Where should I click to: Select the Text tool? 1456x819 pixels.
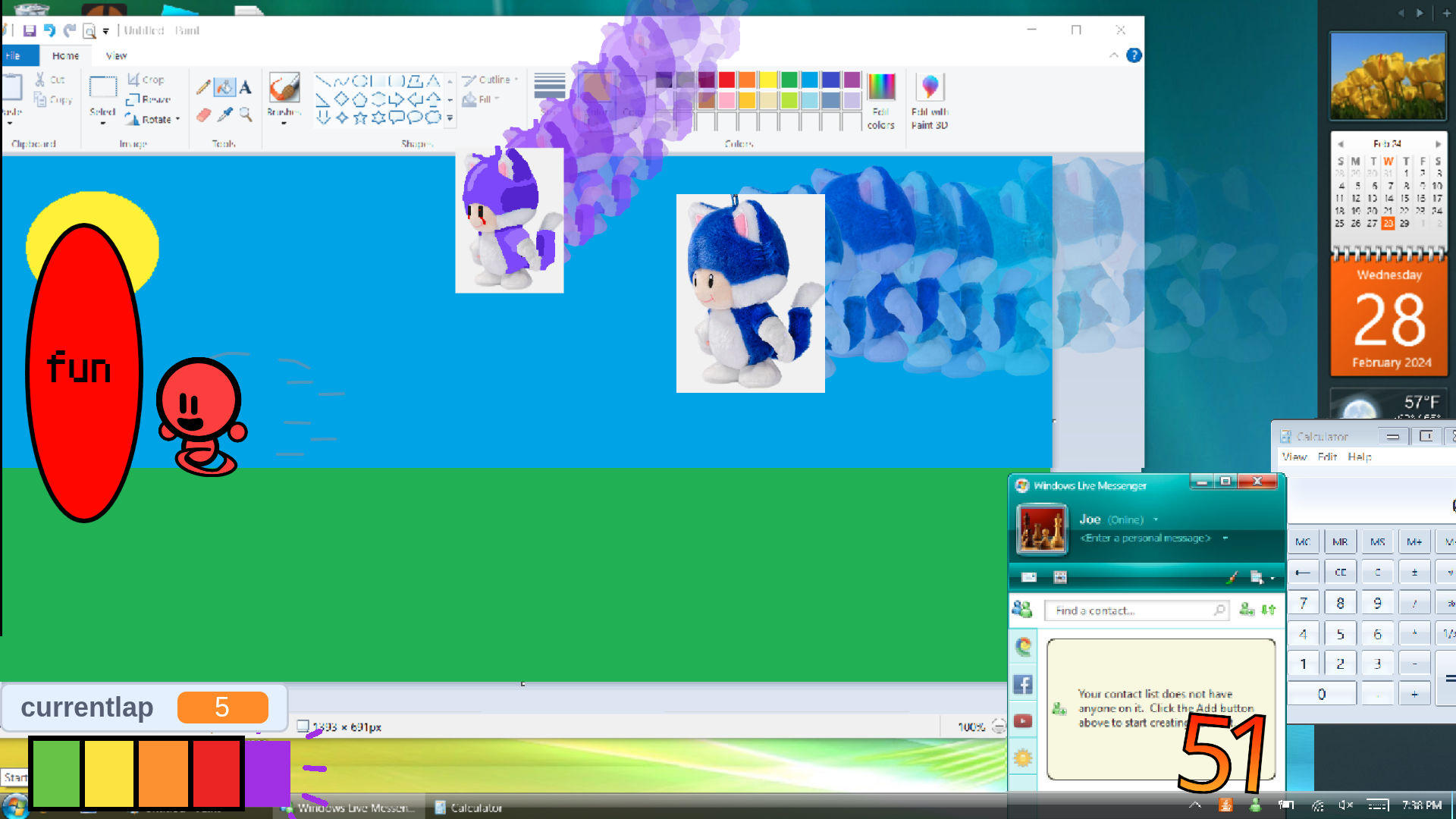click(x=245, y=87)
